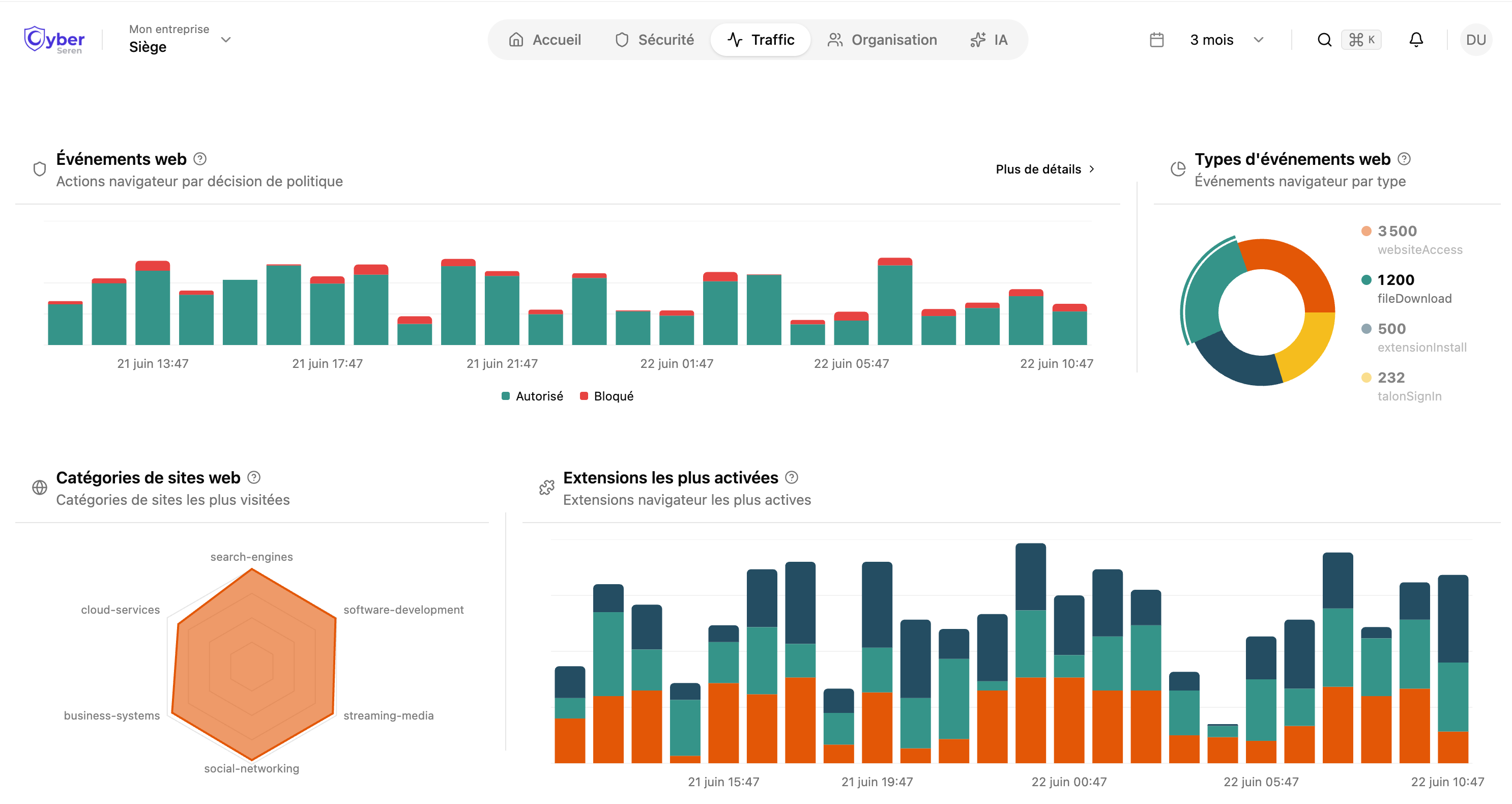This screenshot has height=804, width=1512.
Task: Toggle the fileDownload 1200 legend item
Action: pos(1406,289)
